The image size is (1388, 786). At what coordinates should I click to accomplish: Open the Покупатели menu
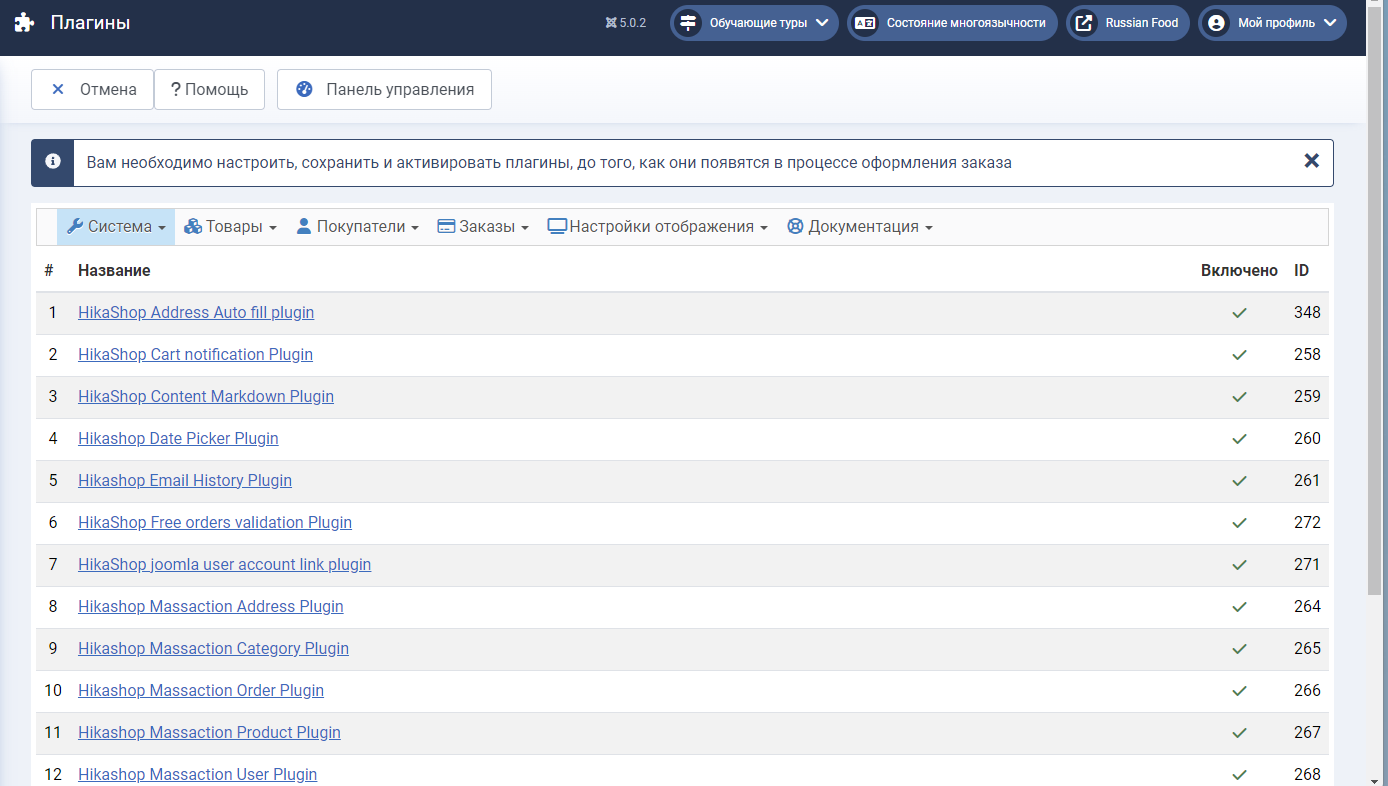click(x=357, y=226)
